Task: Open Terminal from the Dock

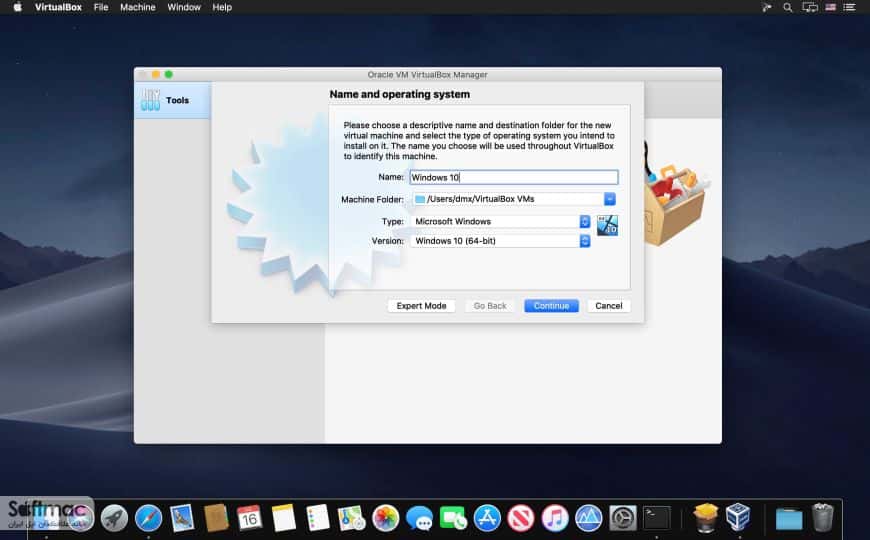Action: click(656, 518)
